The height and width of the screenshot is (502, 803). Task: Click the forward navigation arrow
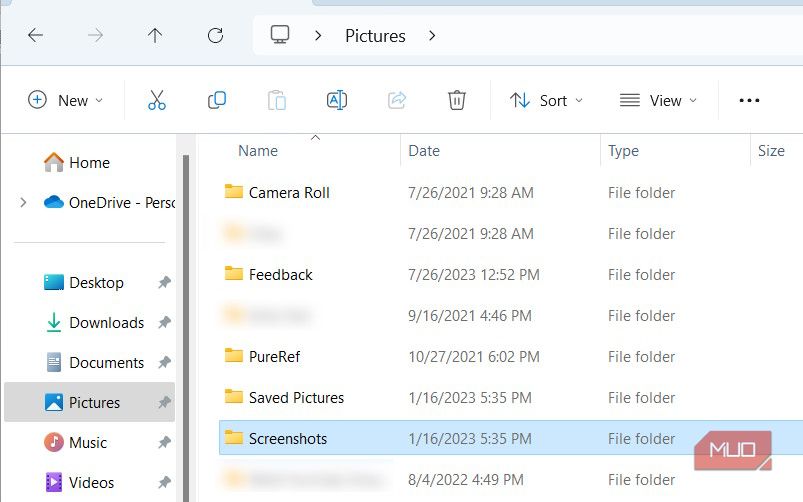95,35
